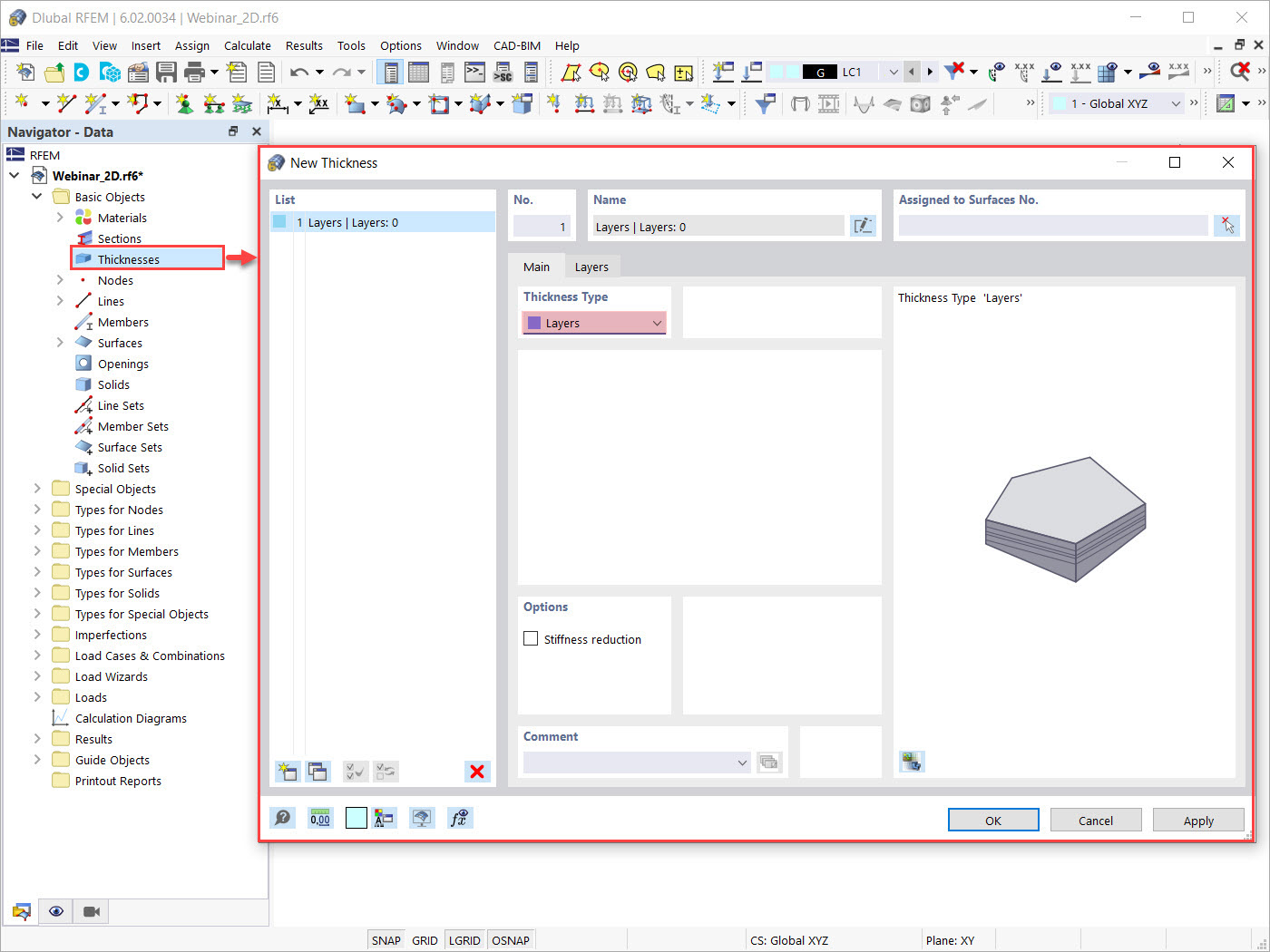Click the New Model icon in toolbar
This screenshot has width=1270, height=952.
(x=25, y=72)
